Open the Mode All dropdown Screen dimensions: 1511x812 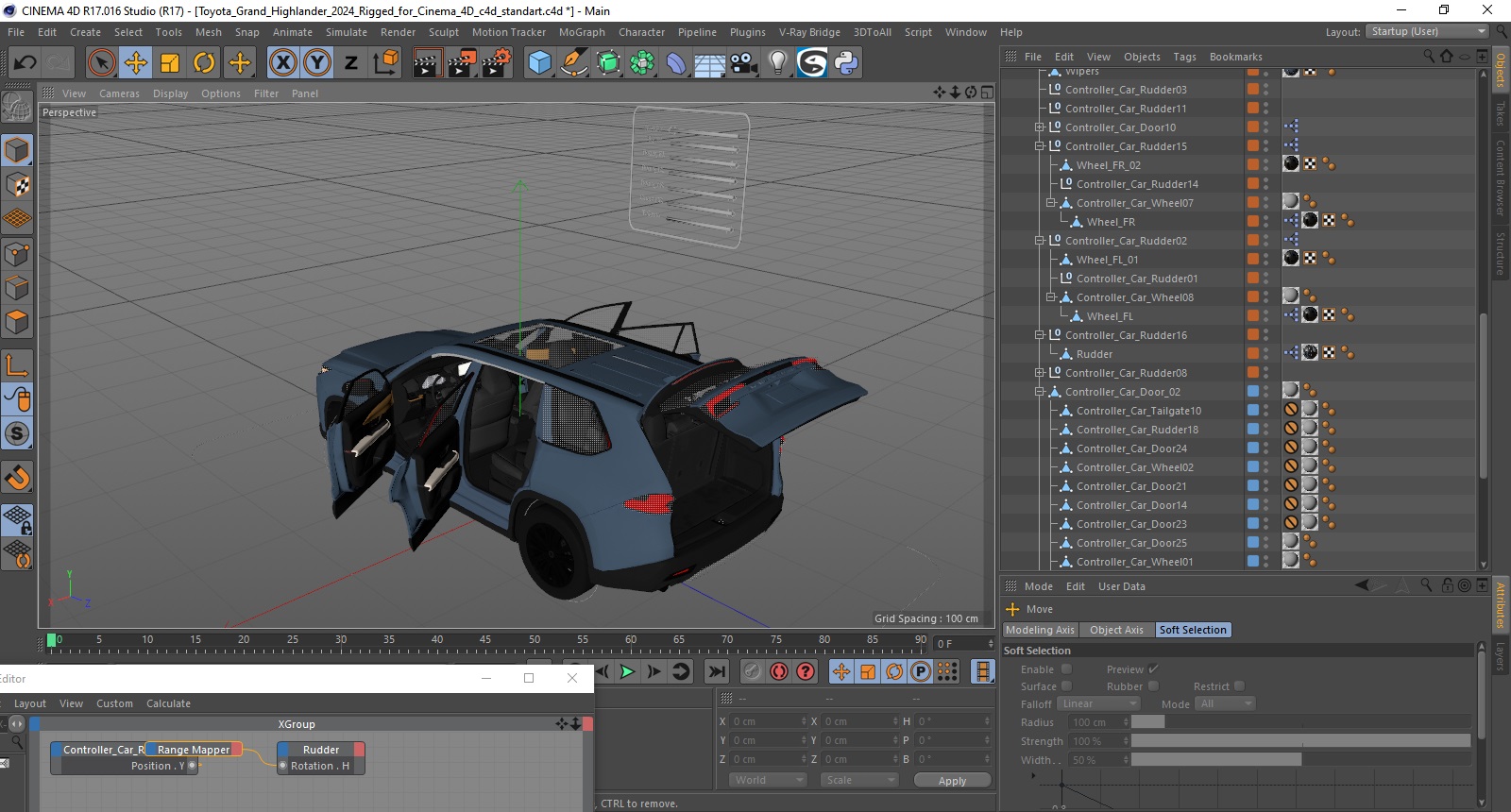pos(1224,703)
